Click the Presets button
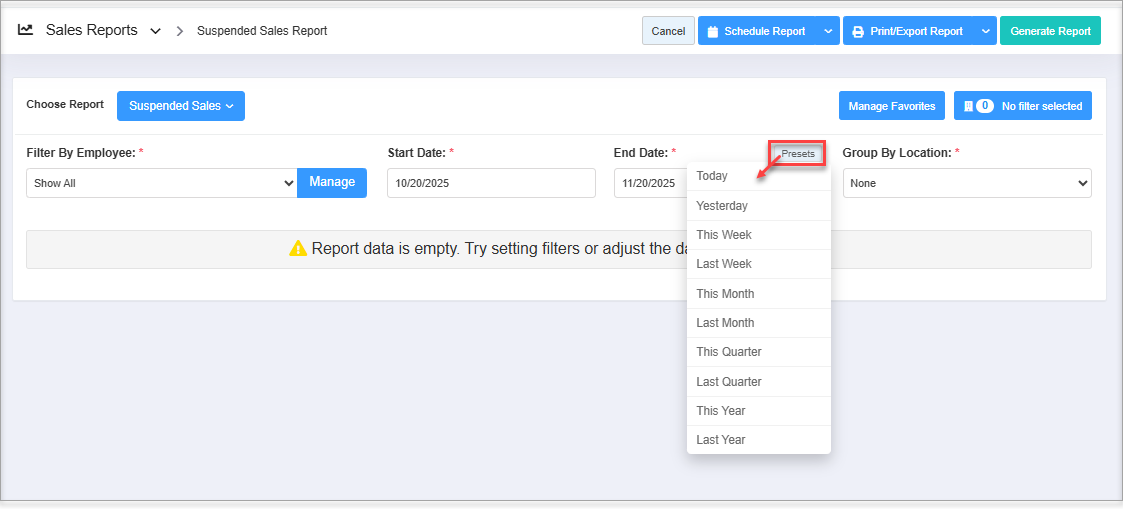This screenshot has width=1123, height=509. [x=798, y=154]
